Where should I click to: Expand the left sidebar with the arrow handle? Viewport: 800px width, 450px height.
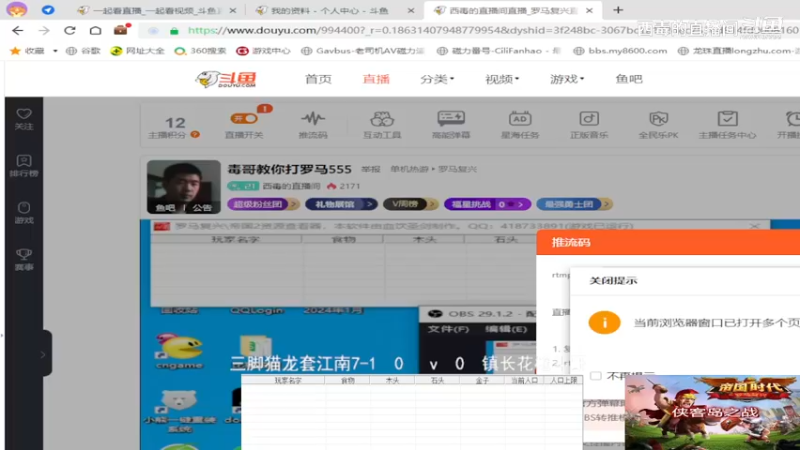pos(43,354)
